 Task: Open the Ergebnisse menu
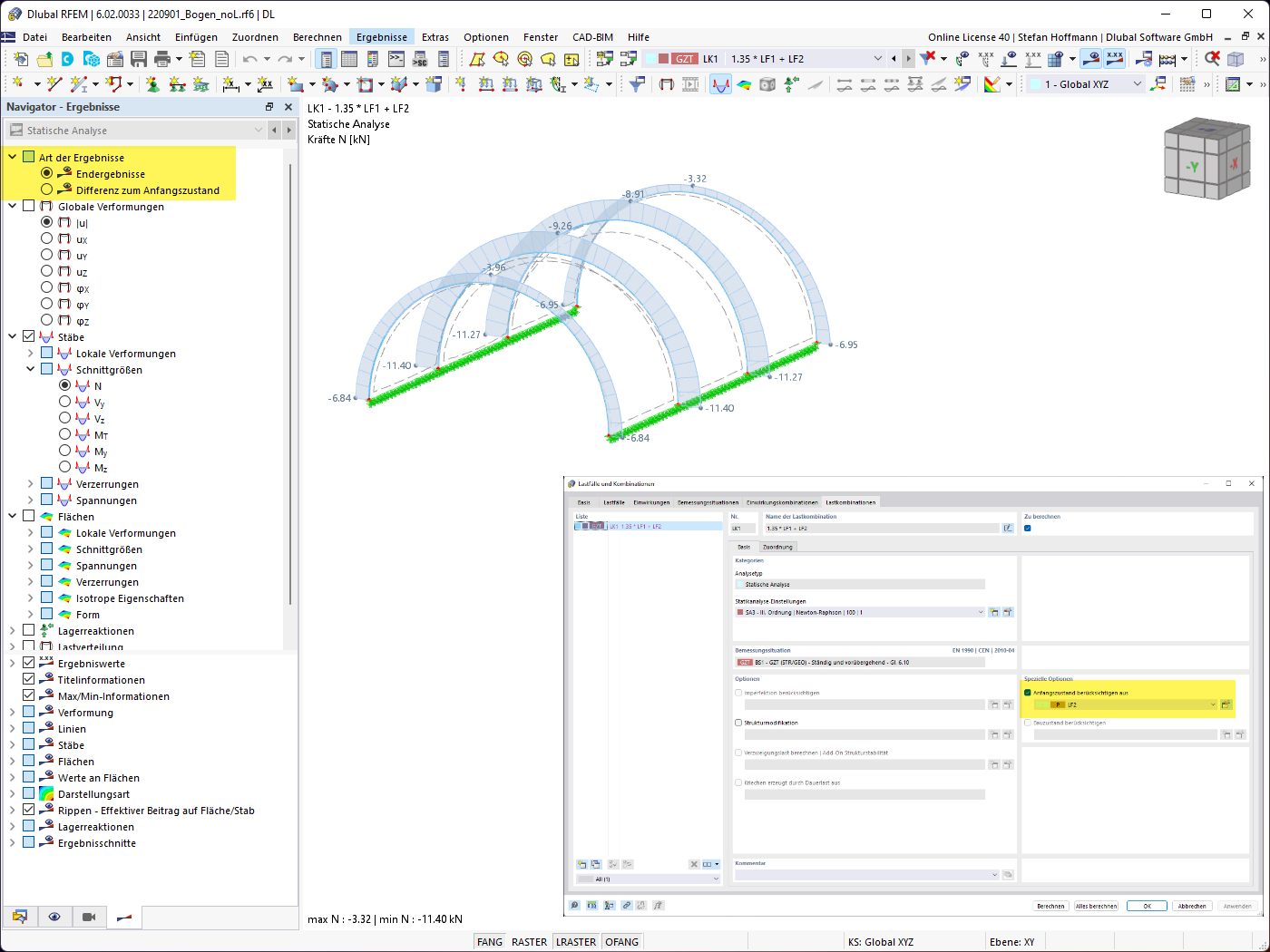coord(381,37)
